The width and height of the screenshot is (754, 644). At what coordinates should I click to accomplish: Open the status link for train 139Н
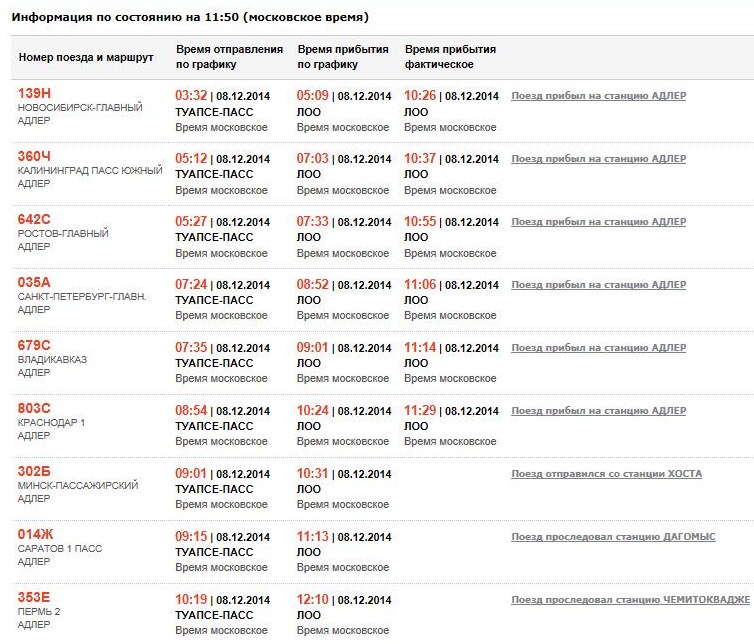(598, 96)
